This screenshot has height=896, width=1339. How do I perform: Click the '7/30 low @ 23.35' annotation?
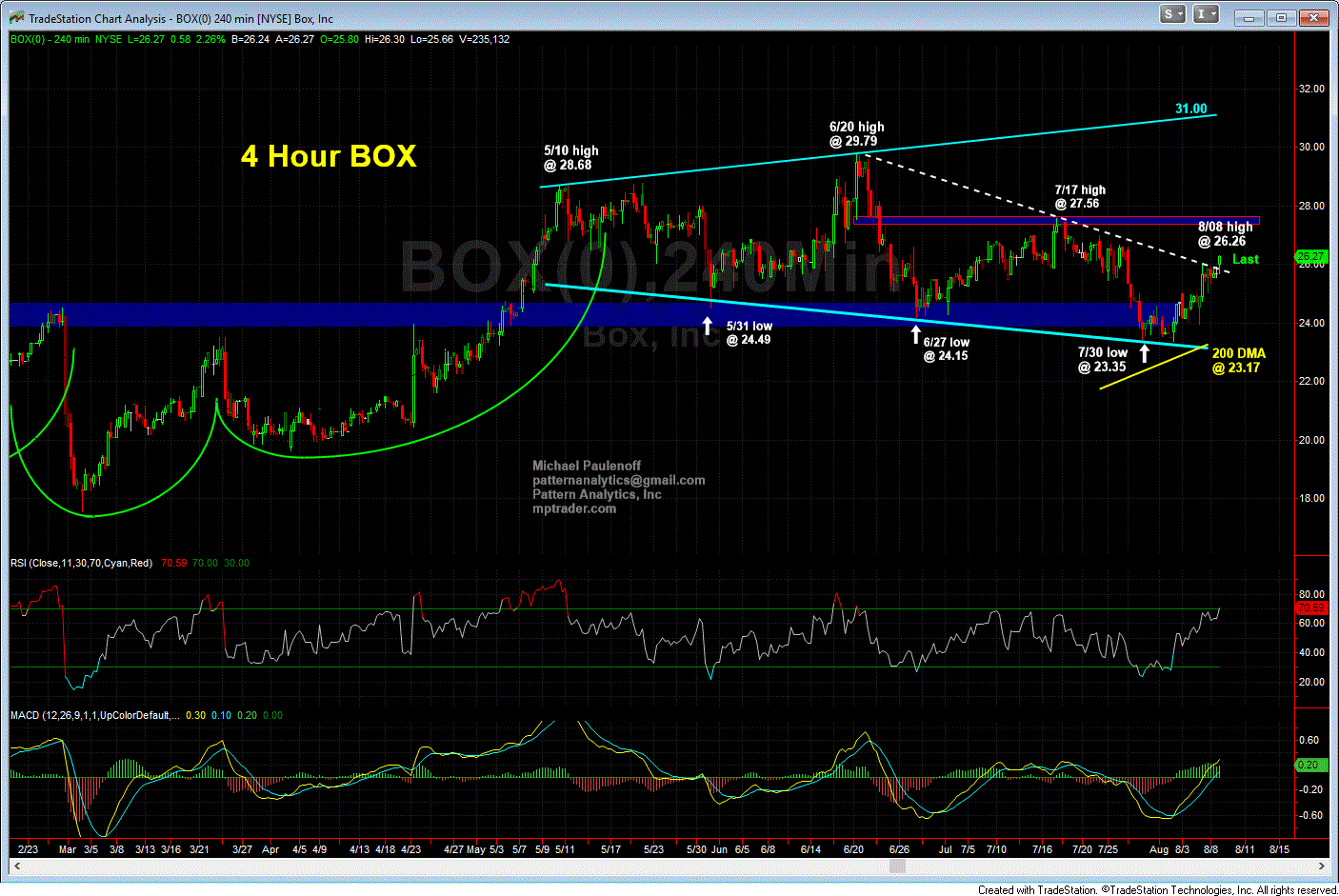click(1103, 359)
